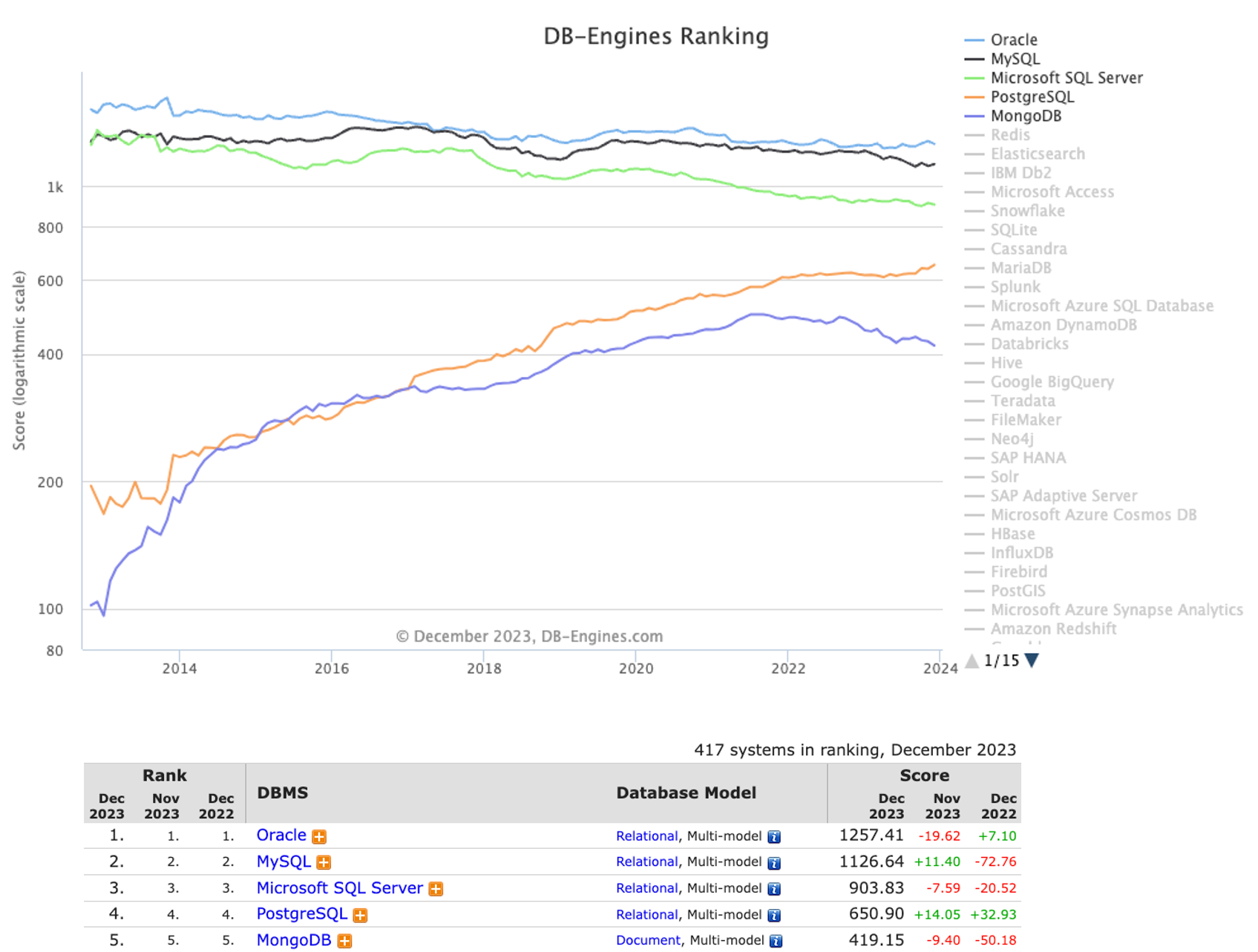Image resolution: width=1258 pixels, height=952 pixels.
Task: Show Solr legend entry
Action: (992, 477)
